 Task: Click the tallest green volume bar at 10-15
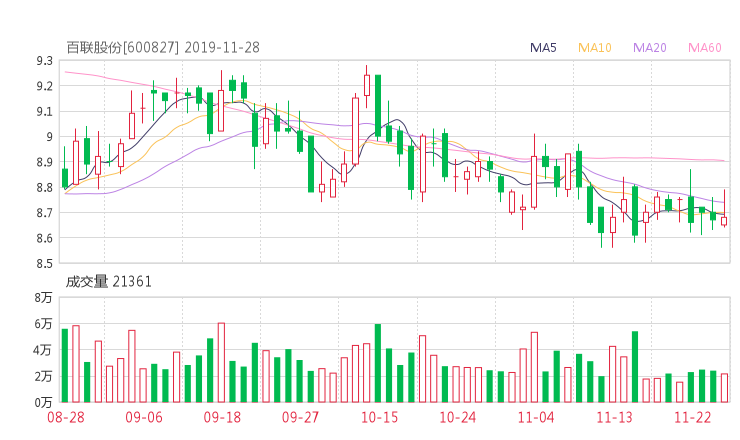point(378,363)
